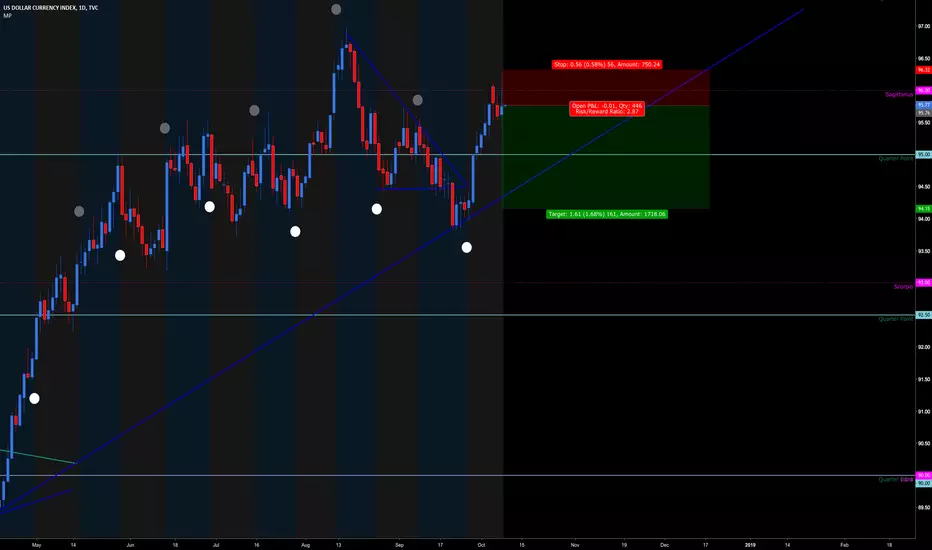Click the 91.00 price axis value
The width and height of the screenshot is (932, 550).
point(924,411)
